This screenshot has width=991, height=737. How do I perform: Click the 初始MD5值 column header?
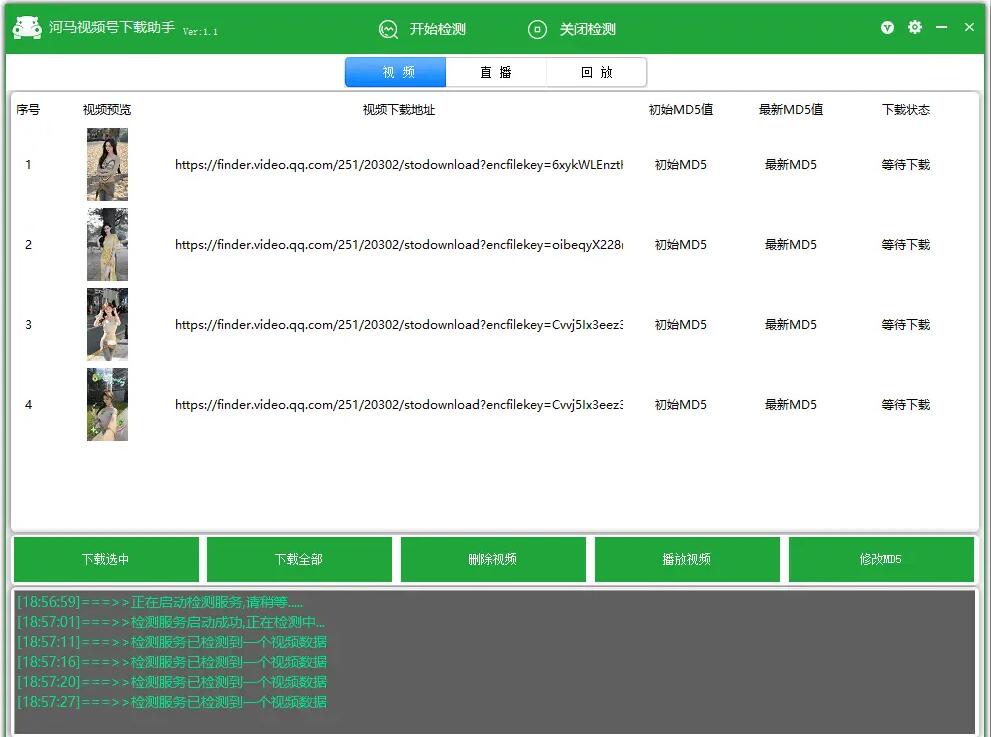[x=681, y=109]
